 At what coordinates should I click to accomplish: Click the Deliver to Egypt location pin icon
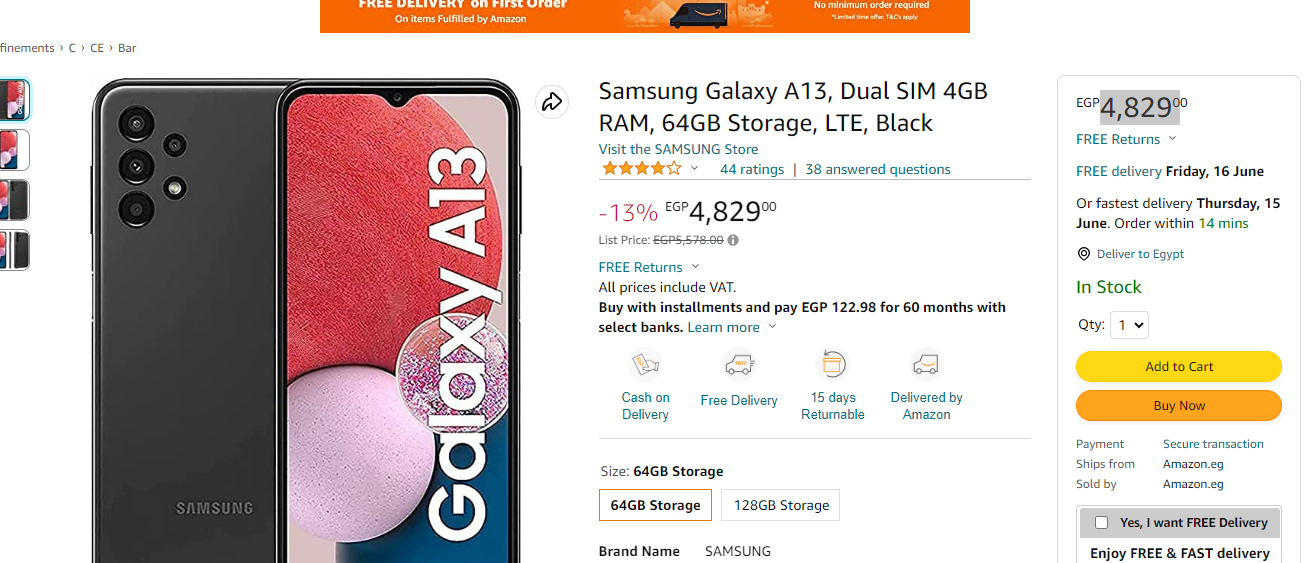point(1083,254)
